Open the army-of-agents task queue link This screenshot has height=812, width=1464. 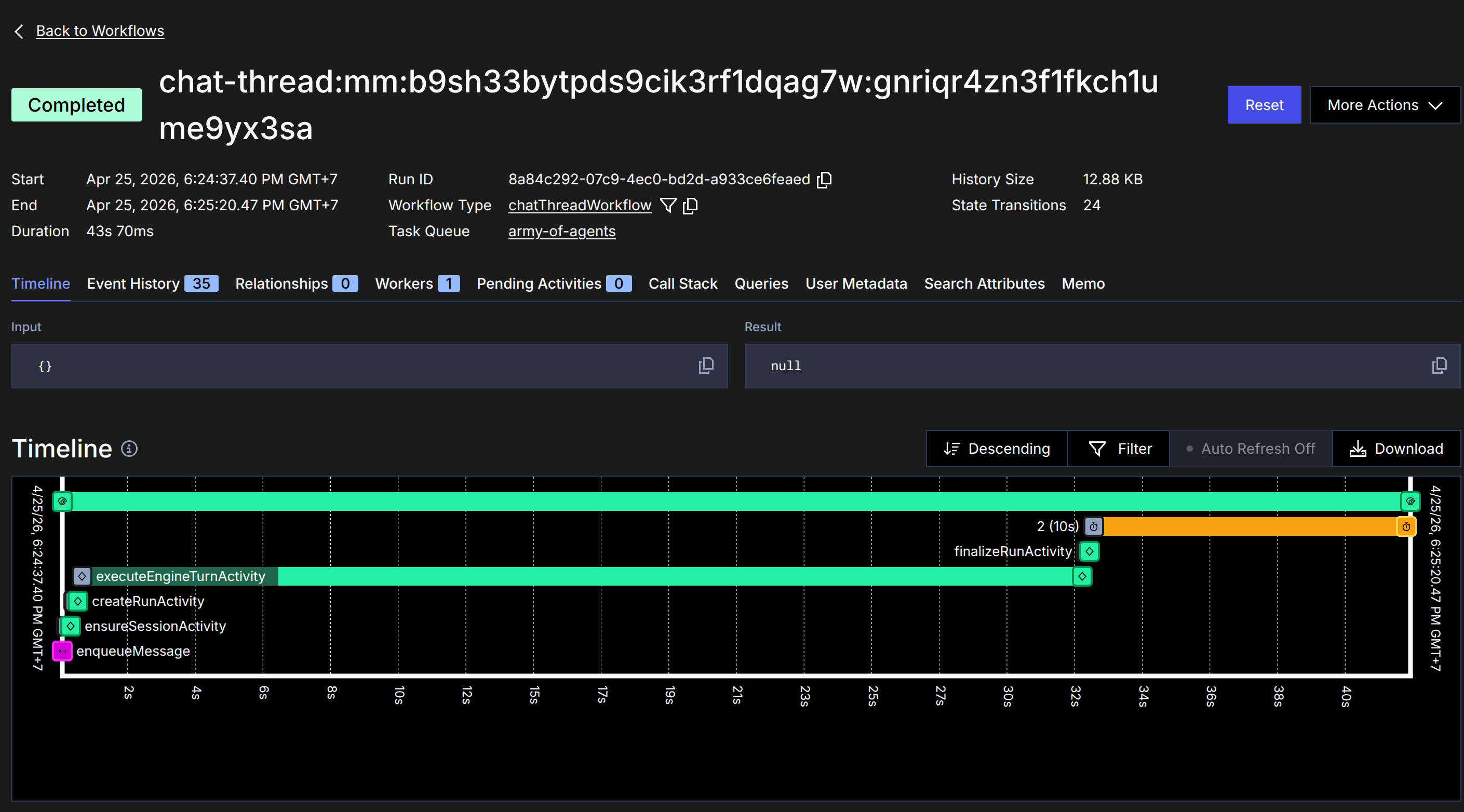click(x=562, y=231)
